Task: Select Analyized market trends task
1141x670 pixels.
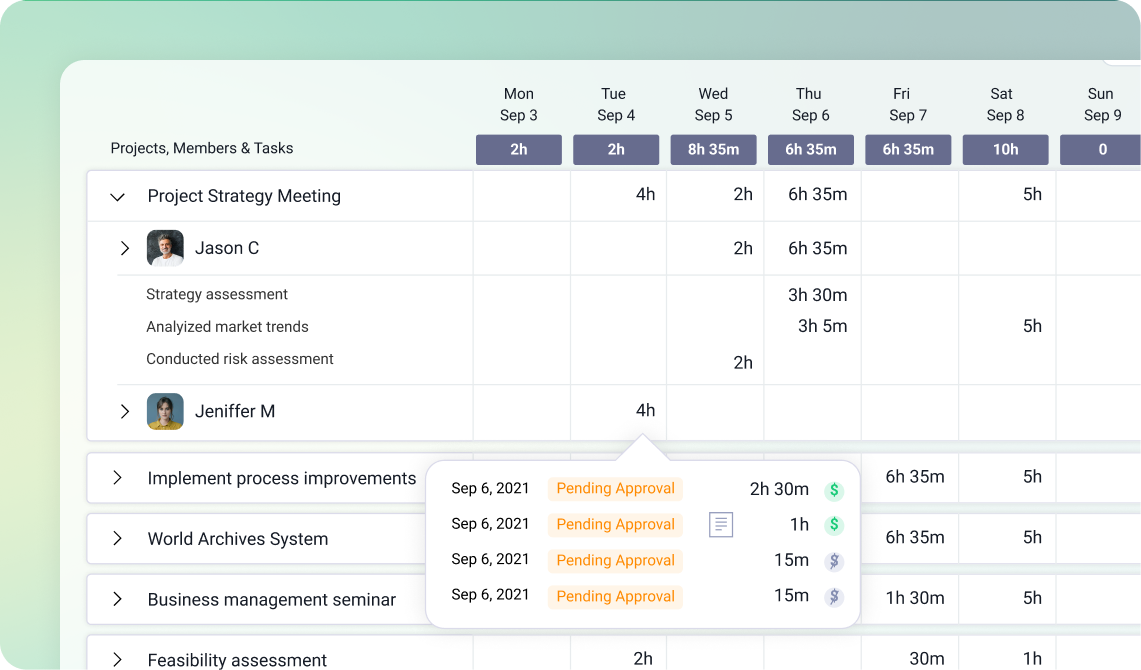Action: (227, 327)
